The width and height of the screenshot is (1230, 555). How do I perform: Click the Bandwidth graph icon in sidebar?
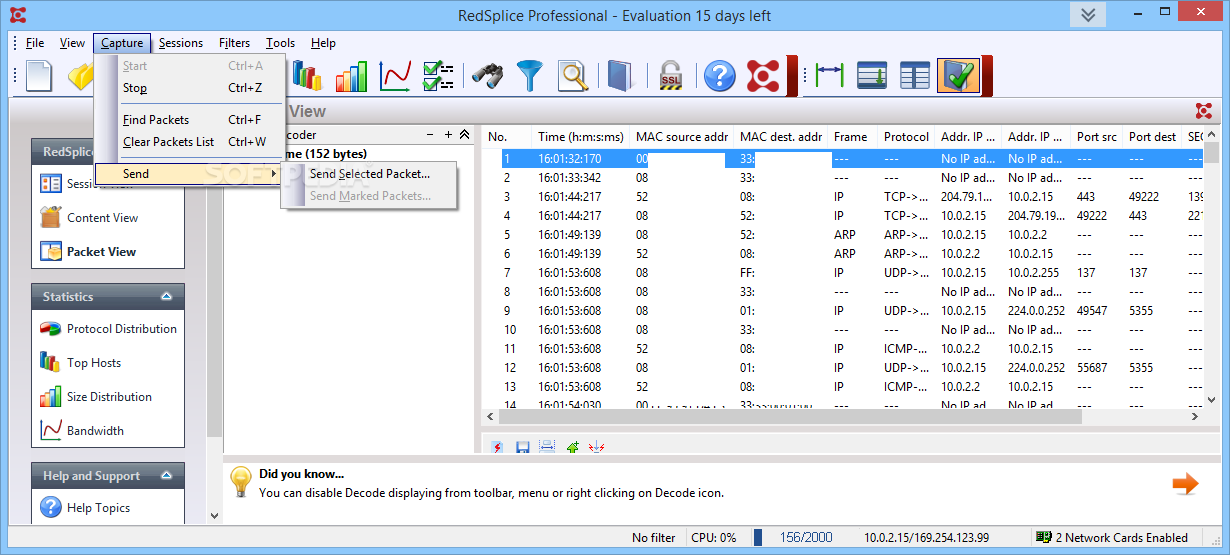51,431
